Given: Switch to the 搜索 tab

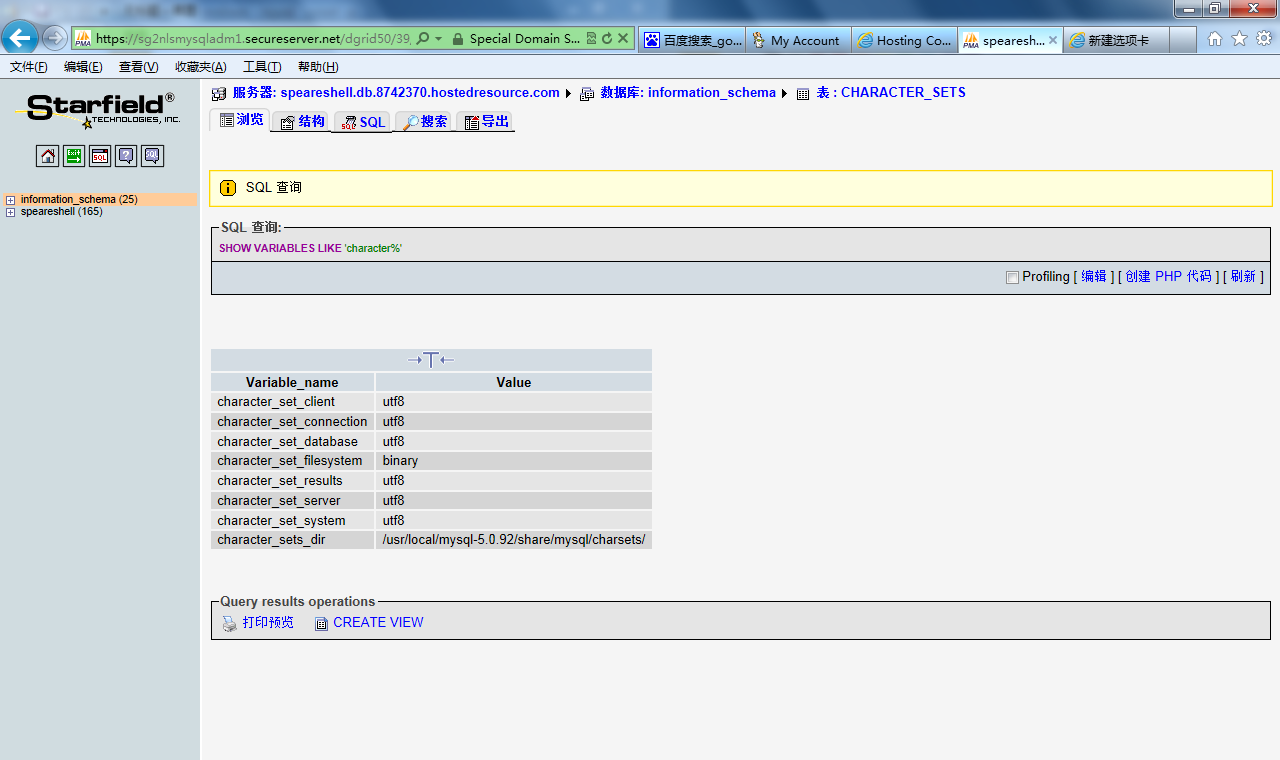Looking at the screenshot, I should [424, 121].
